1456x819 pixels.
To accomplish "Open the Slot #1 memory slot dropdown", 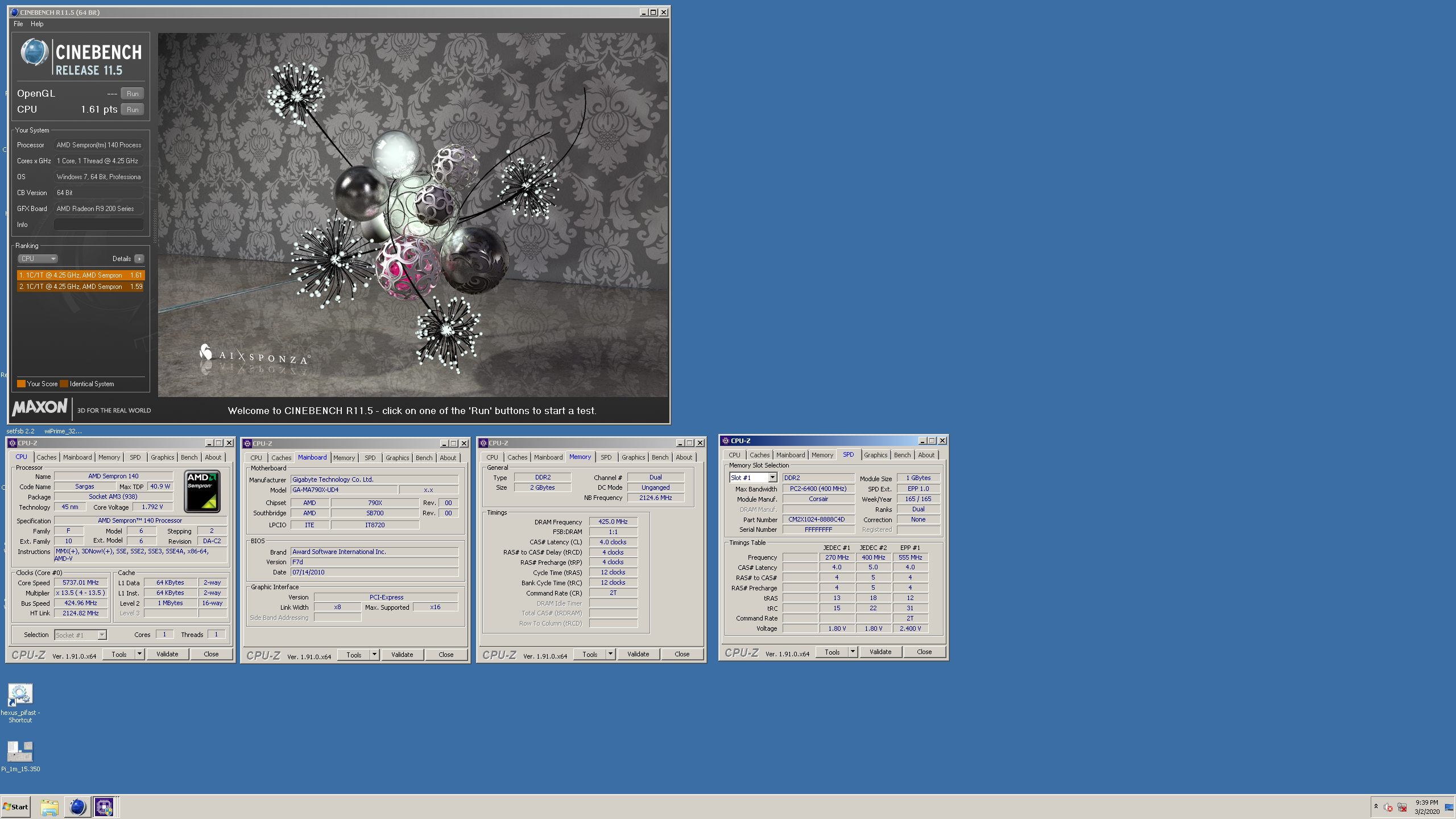I will point(754,478).
